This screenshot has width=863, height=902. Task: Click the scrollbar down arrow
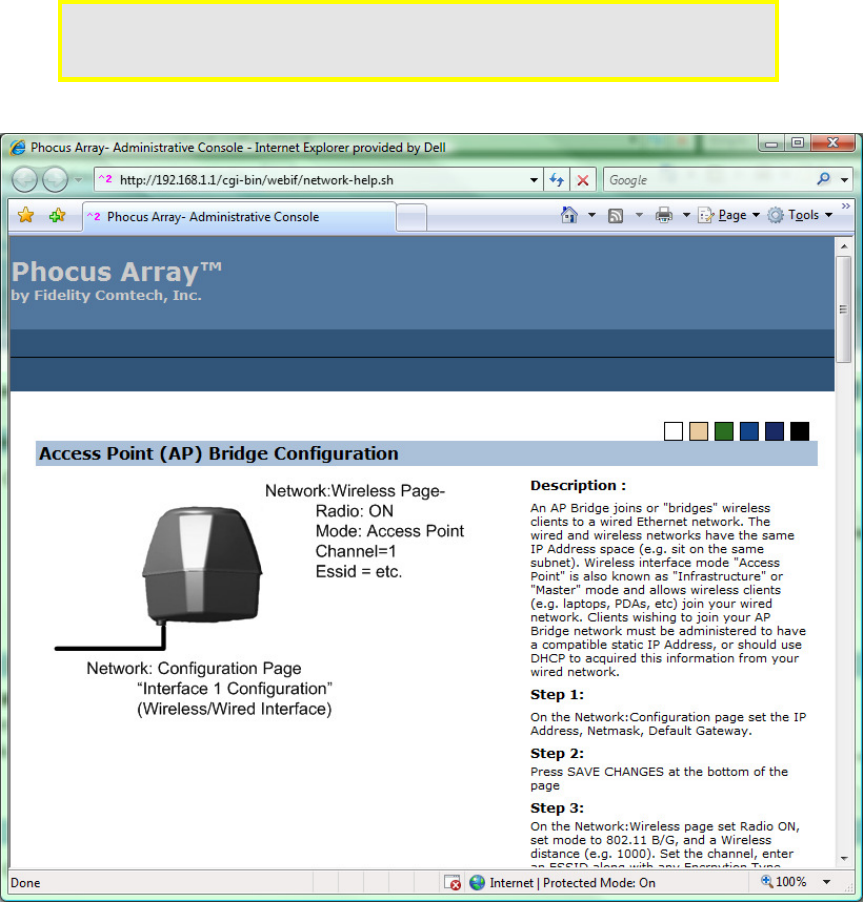pyautogui.click(x=844, y=858)
